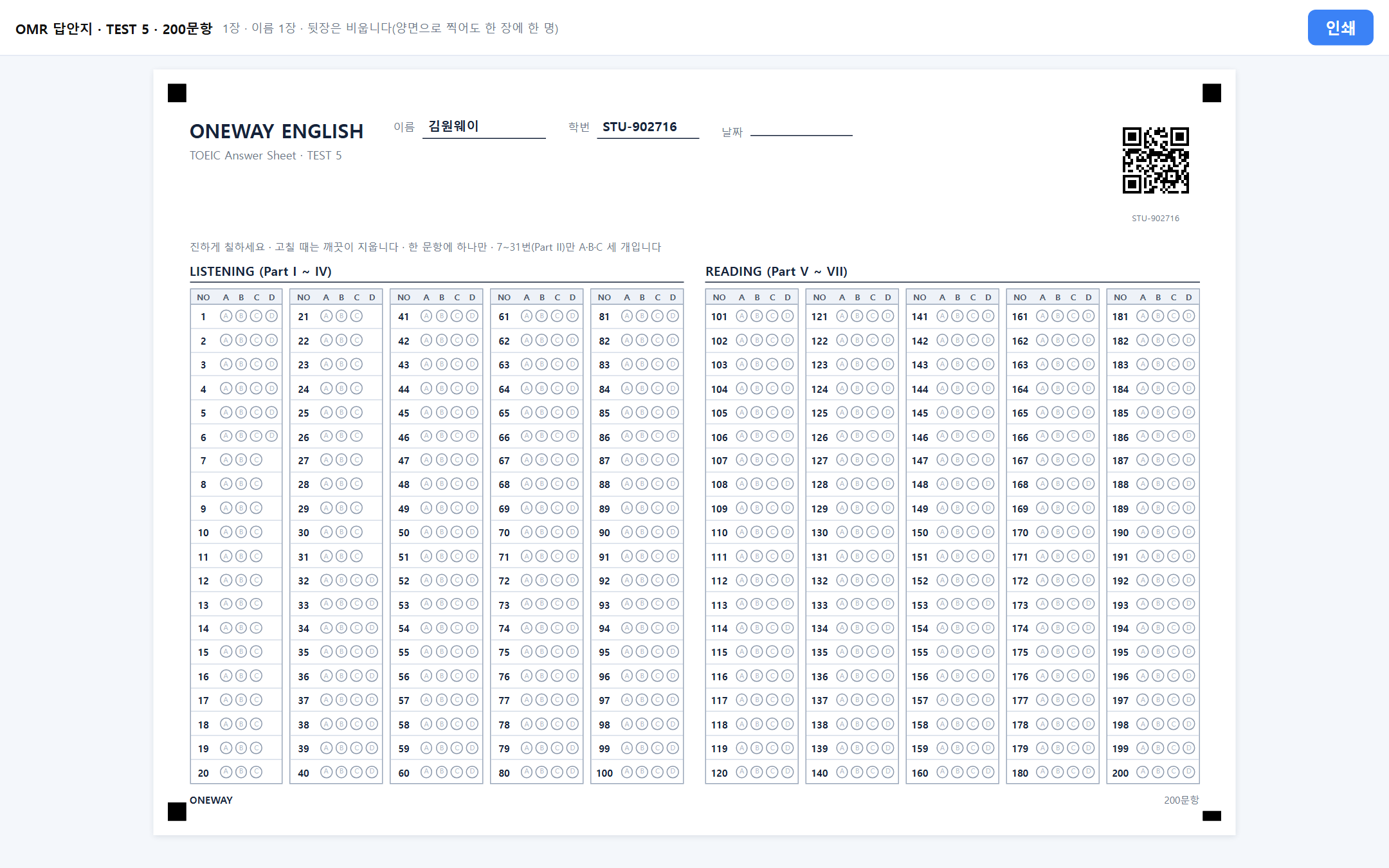Screen dimensions: 1389x868
Task: Mark bubble B for question 161
Action: (1058, 316)
